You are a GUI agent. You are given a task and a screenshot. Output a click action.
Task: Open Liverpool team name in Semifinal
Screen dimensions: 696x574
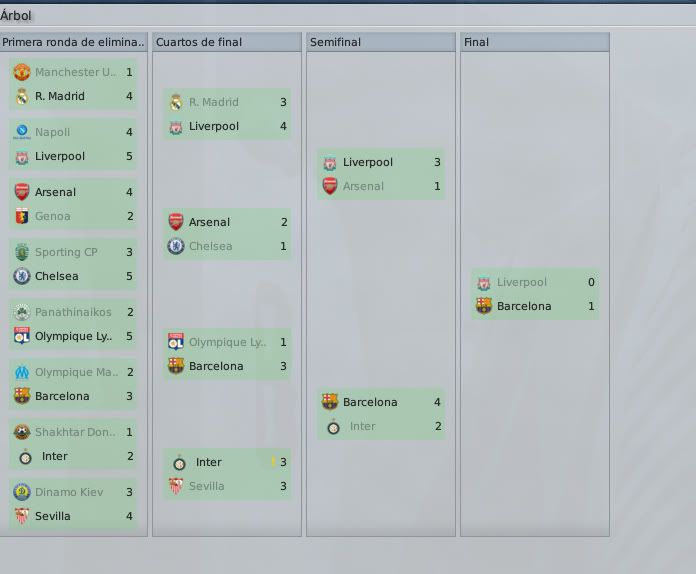tap(368, 162)
